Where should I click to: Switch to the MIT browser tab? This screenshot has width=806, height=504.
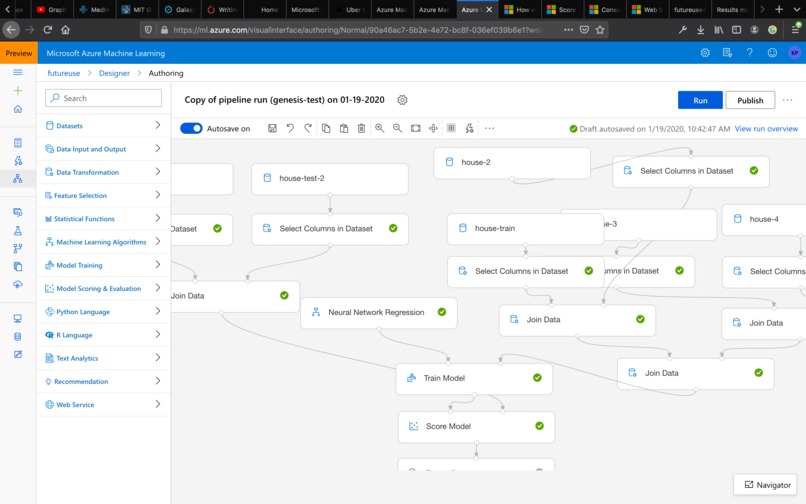coord(138,9)
